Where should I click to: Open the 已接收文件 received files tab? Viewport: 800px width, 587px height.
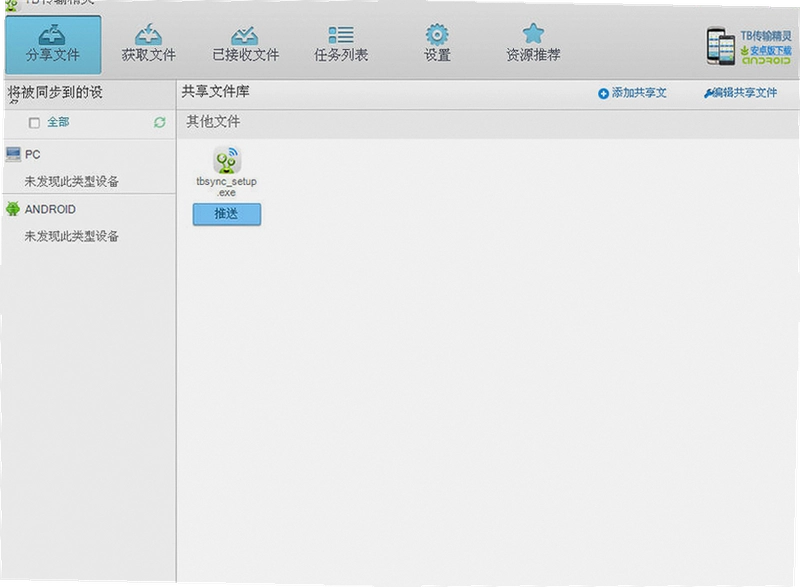click(245, 44)
